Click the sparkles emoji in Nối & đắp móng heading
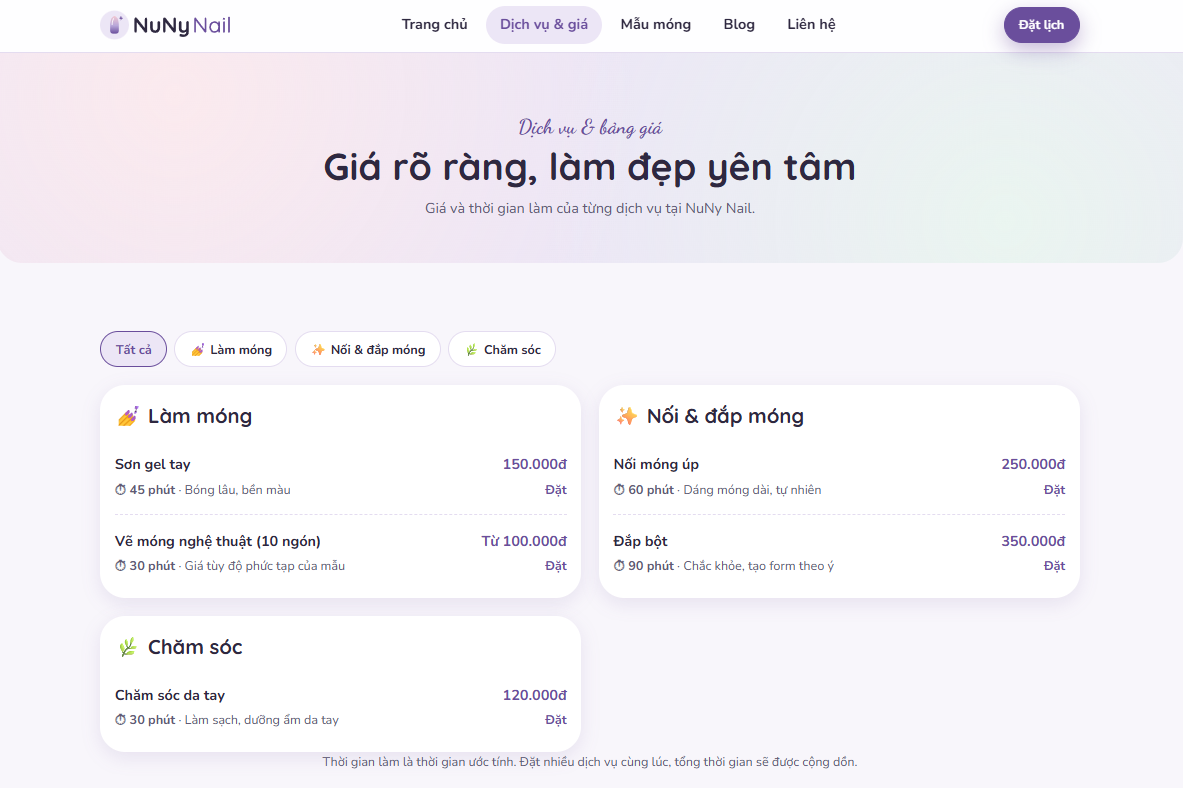This screenshot has height=788, width=1183. click(626, 416)
